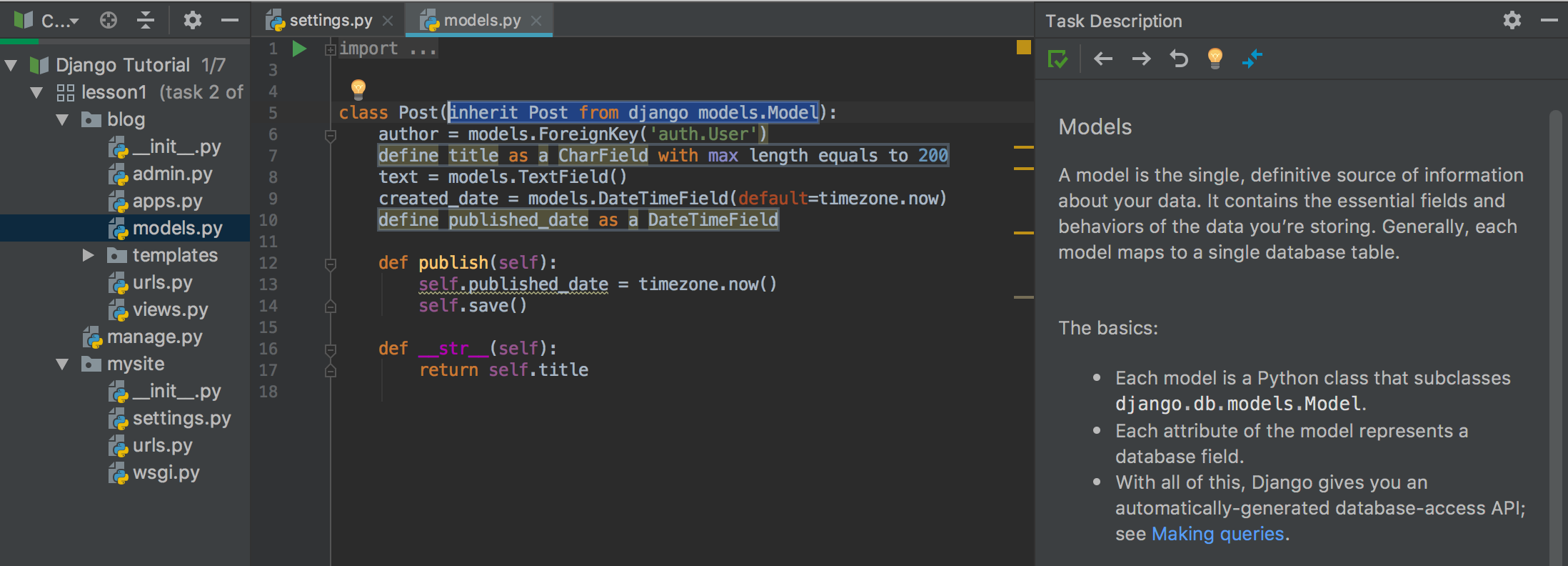Click the Task Description vertical scrollbar
Viewport: 1568px width, 566px height.
click(1557, 336)
